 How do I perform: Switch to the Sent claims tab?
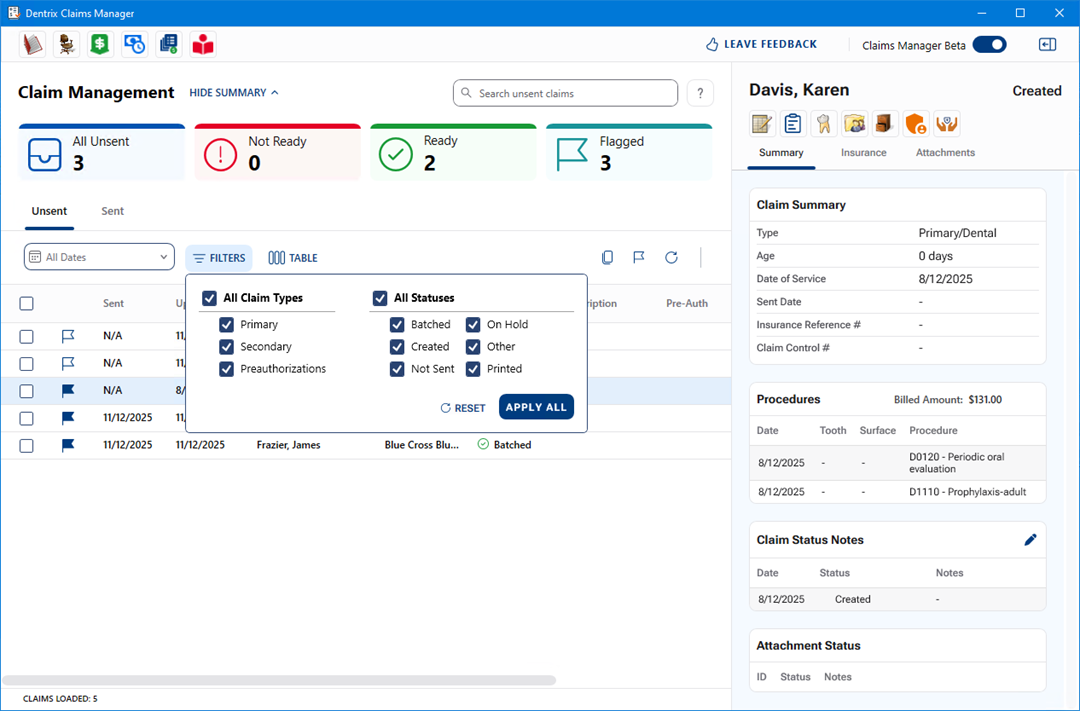pyautogui.click(x=112, y=212)
